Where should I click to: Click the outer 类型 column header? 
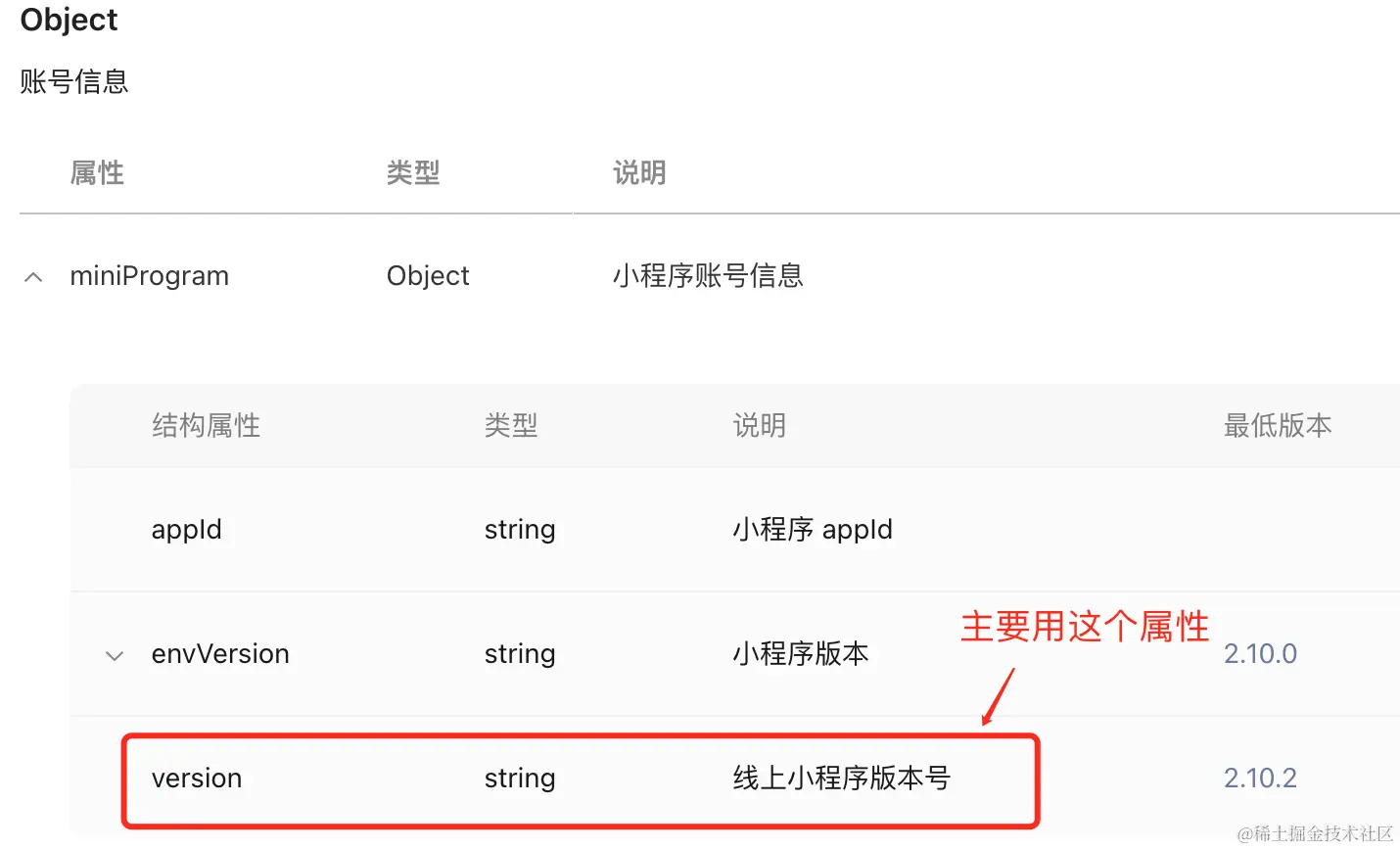413,173
